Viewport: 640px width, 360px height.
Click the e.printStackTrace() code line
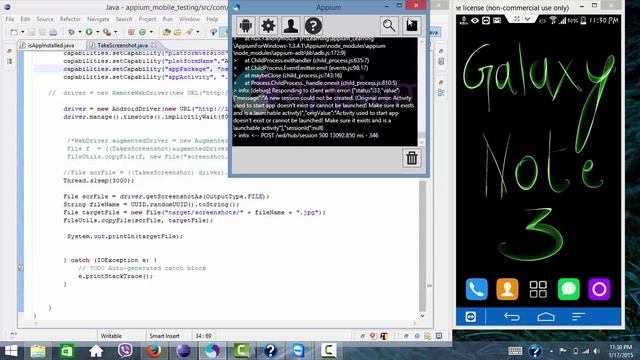(116, 276)
